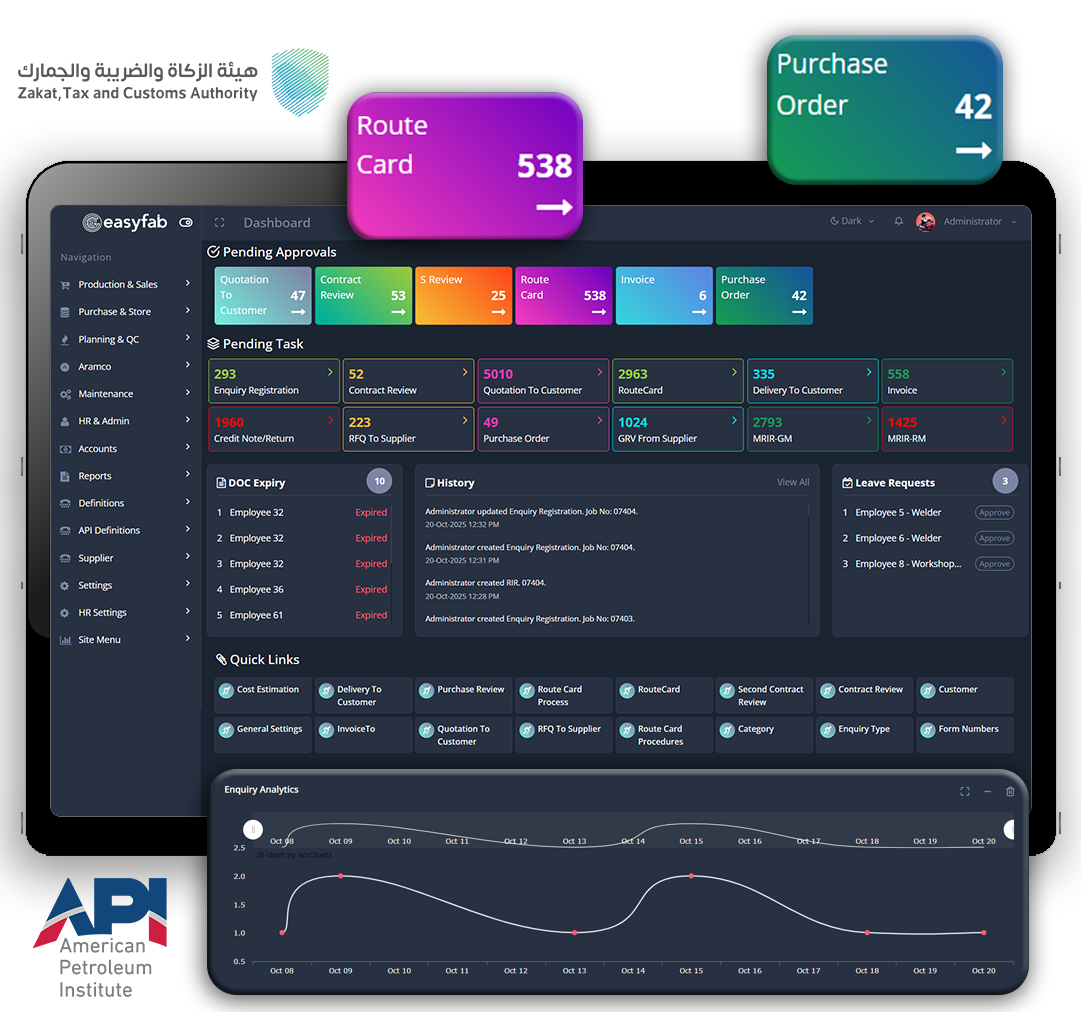Expand the Purchase & Store chevron

[x=188, y=311]
